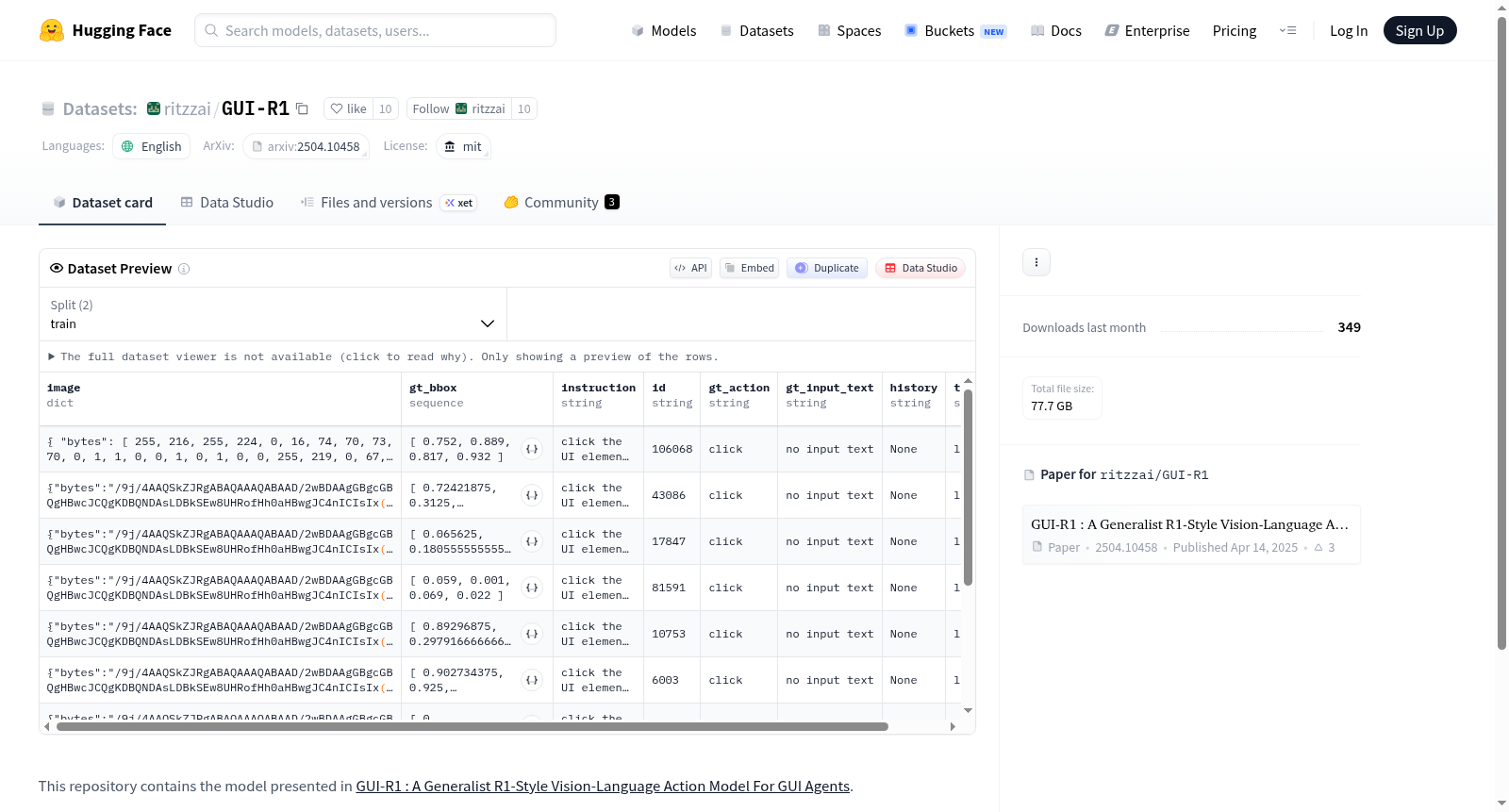Image resolution: width=1509 pixels, height=812 pixels.
Task: Focus the search models, datasets, users field
Action: pos(375,30)
